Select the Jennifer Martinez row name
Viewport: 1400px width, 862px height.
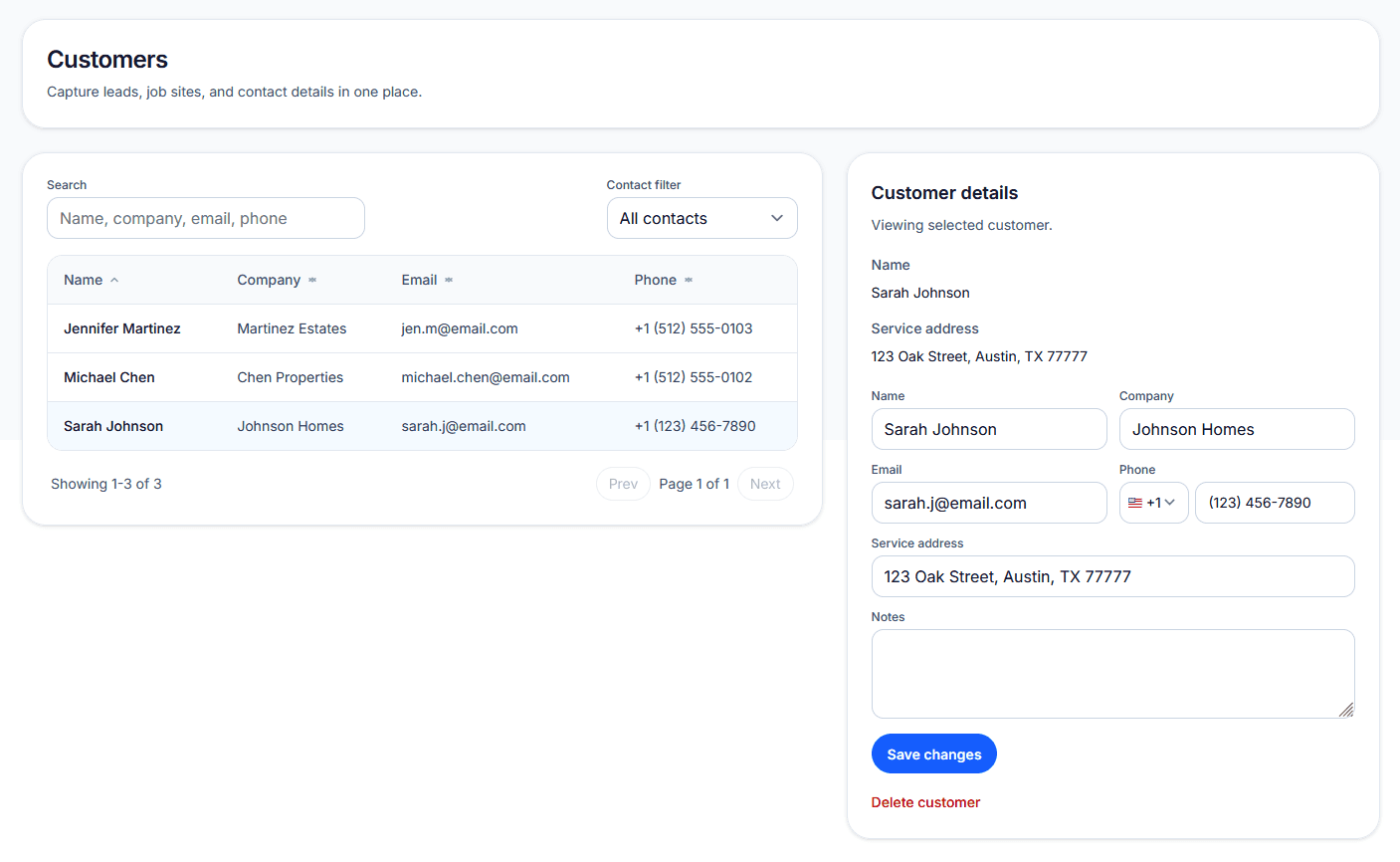tap(122, 328)
